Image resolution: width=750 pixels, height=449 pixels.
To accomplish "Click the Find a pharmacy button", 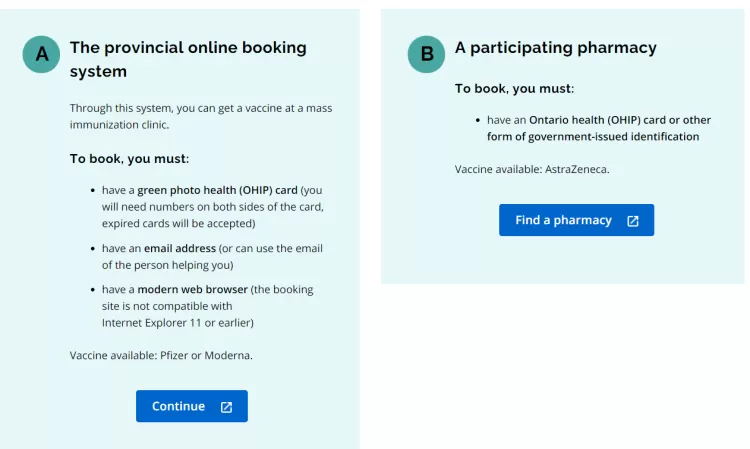I will [576, 220].
